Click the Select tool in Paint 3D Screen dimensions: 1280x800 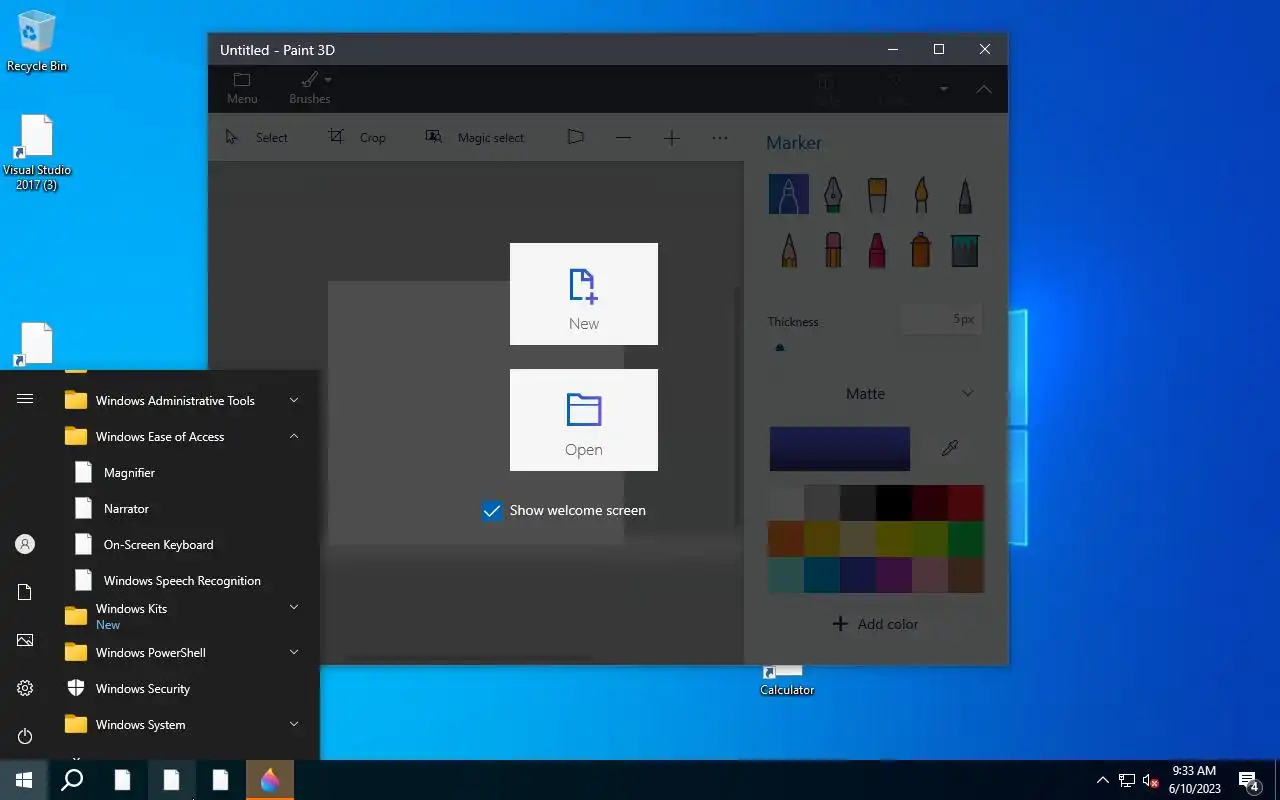point(257,137)
